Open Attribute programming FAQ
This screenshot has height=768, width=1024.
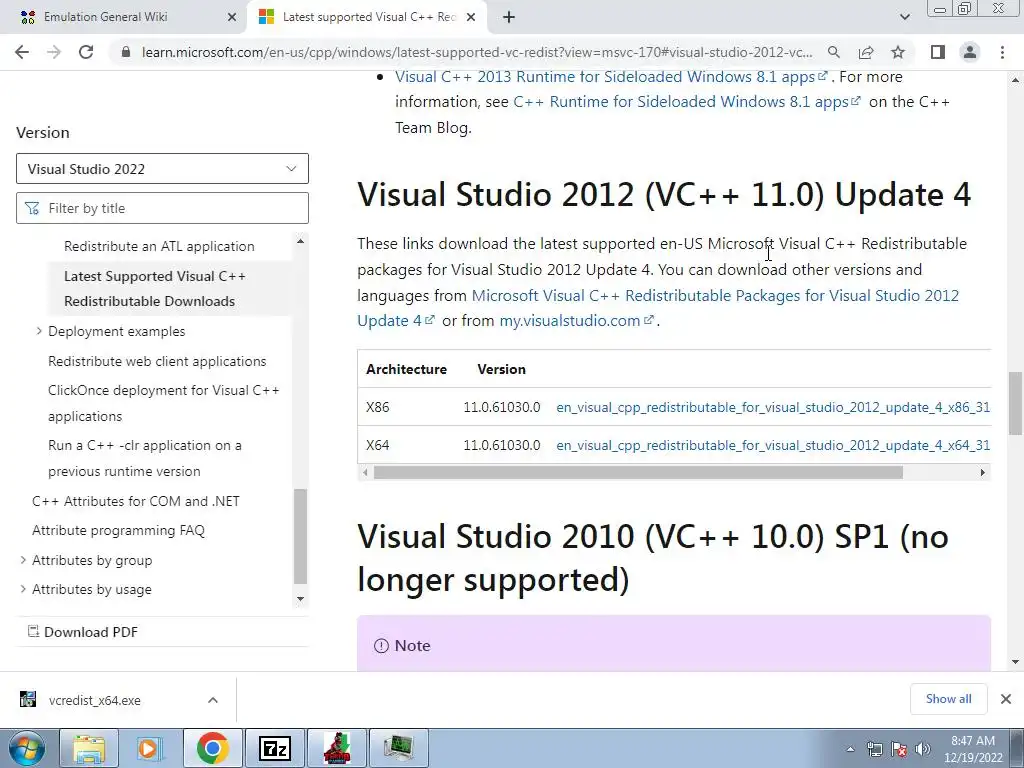[x=118, y=530]
